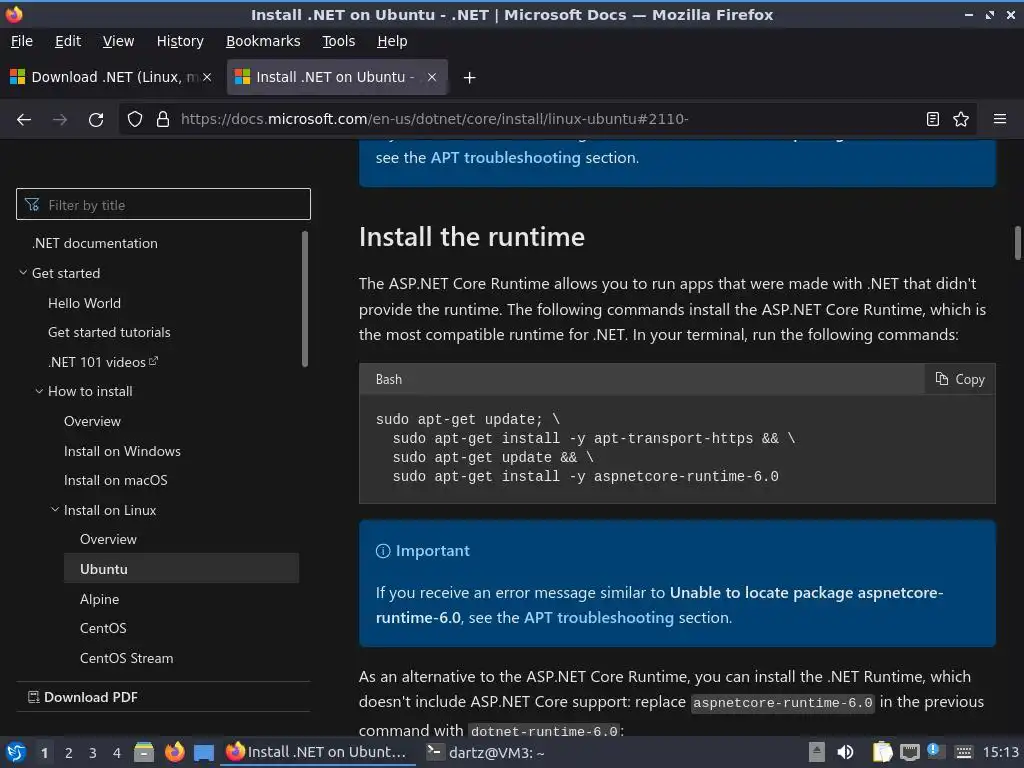Open the View menu

click(118, 41)
